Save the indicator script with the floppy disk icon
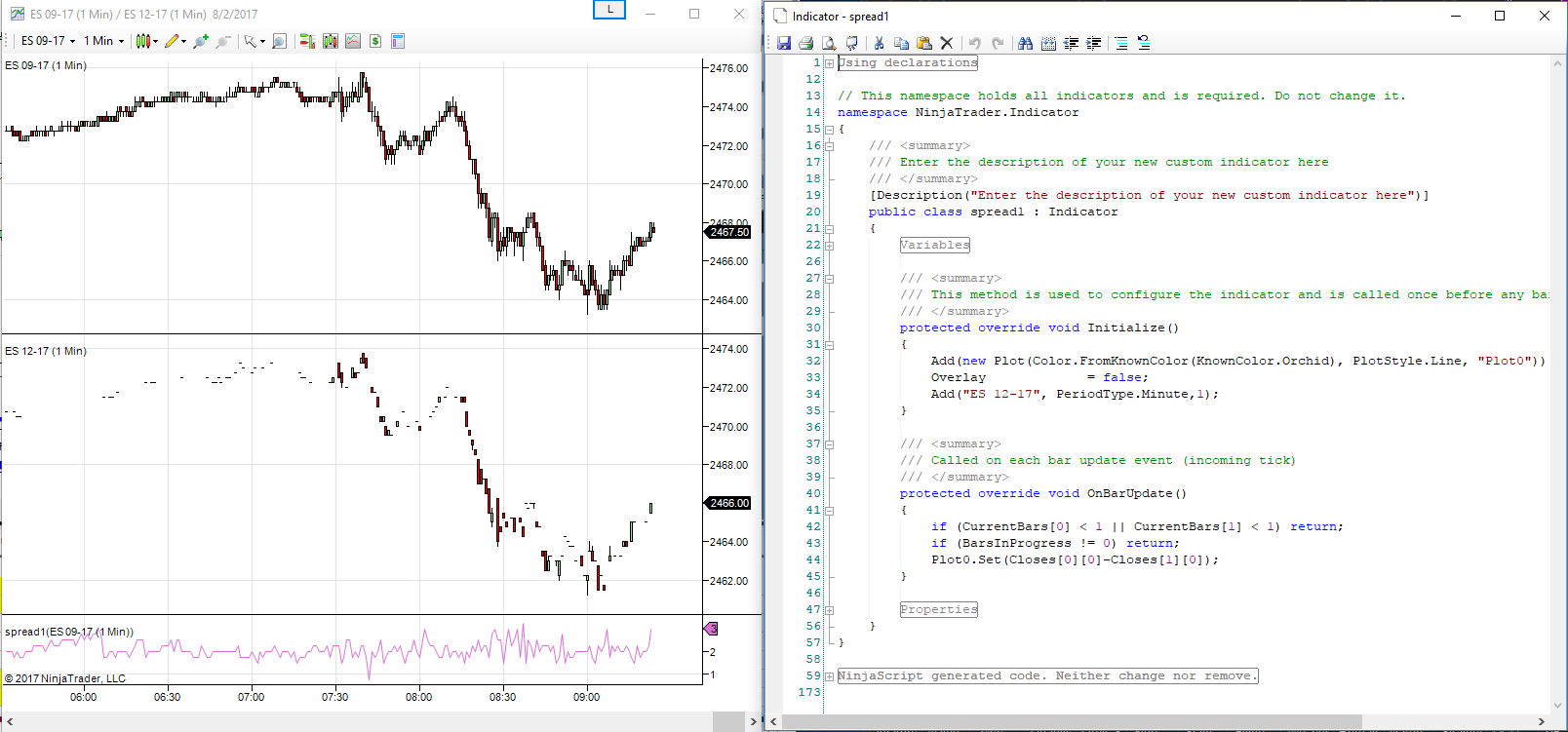 pos(784,43)
